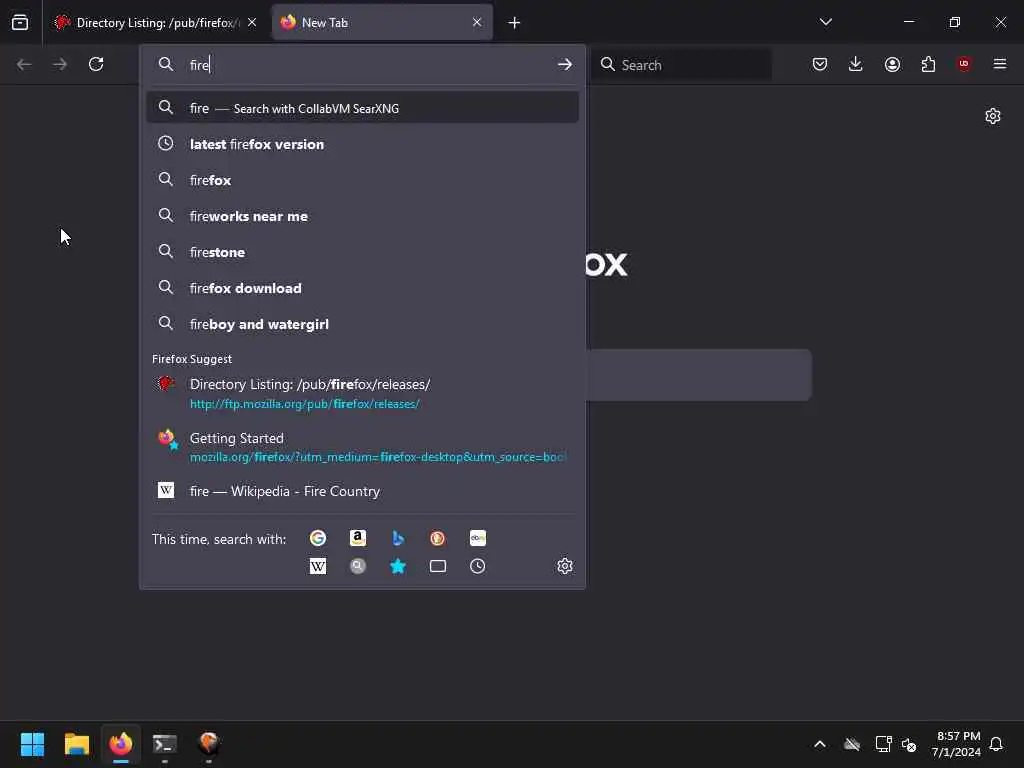Open the Firefox account icon
This screenshot has height=768, width=1024.
[892, 64]
